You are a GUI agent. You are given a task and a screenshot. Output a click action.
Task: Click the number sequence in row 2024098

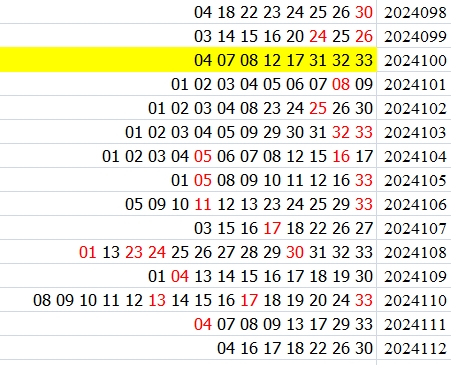[283, 12]
